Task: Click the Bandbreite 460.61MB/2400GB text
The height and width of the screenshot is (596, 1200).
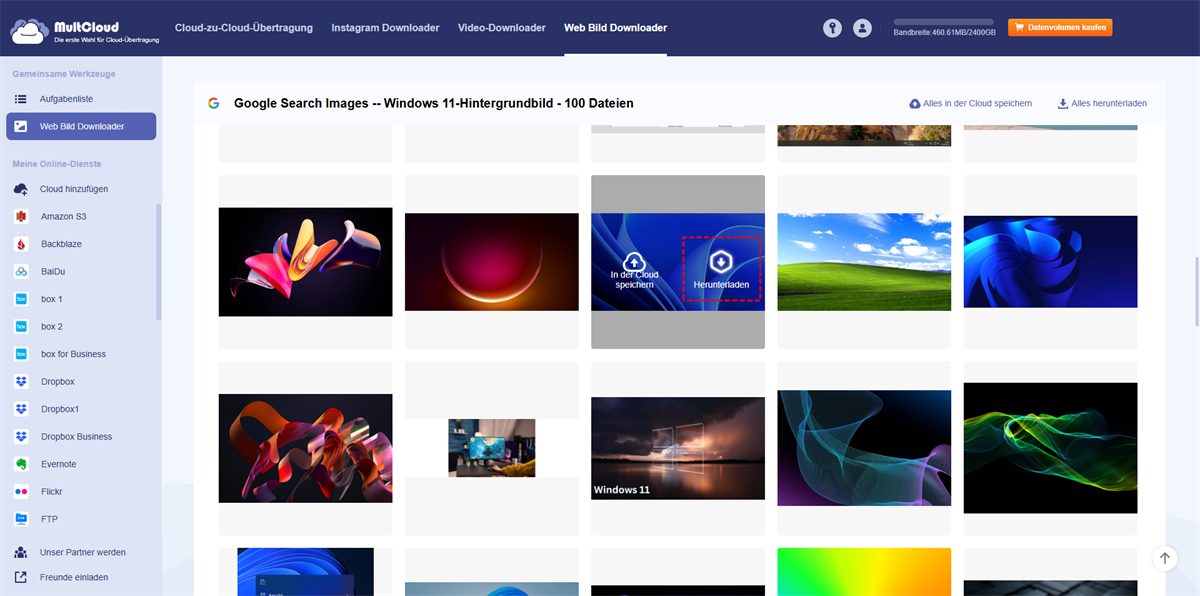Action: click(x=943, y=33)
